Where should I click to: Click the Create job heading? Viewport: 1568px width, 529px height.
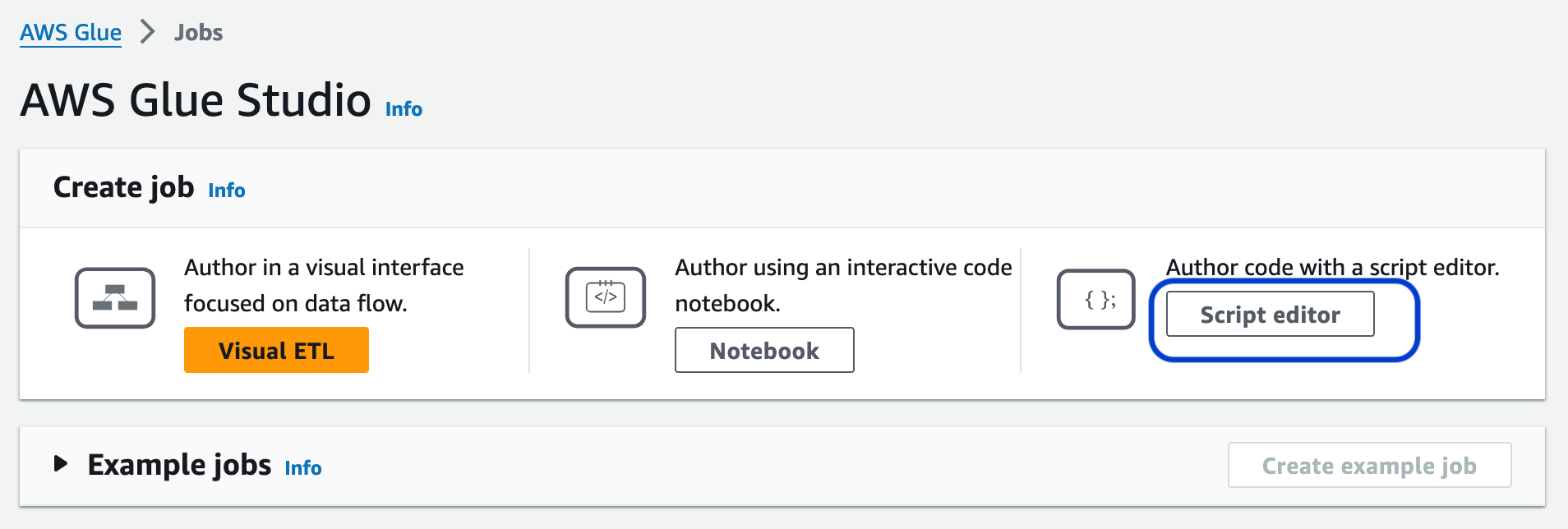coord(123,187)
